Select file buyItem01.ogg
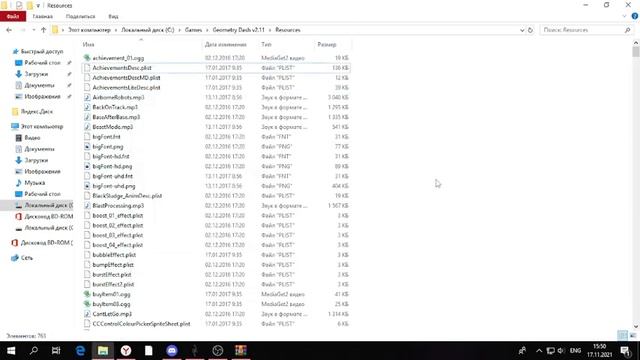 (111, 294)
